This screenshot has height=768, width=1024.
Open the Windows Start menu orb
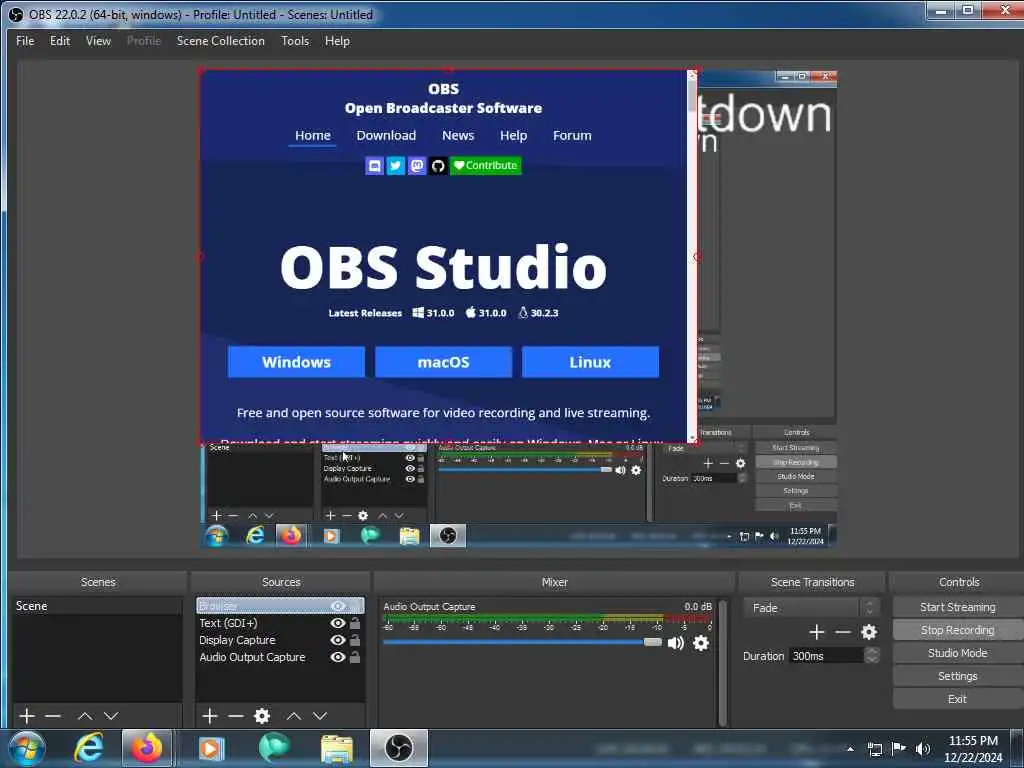pos(27,748)
